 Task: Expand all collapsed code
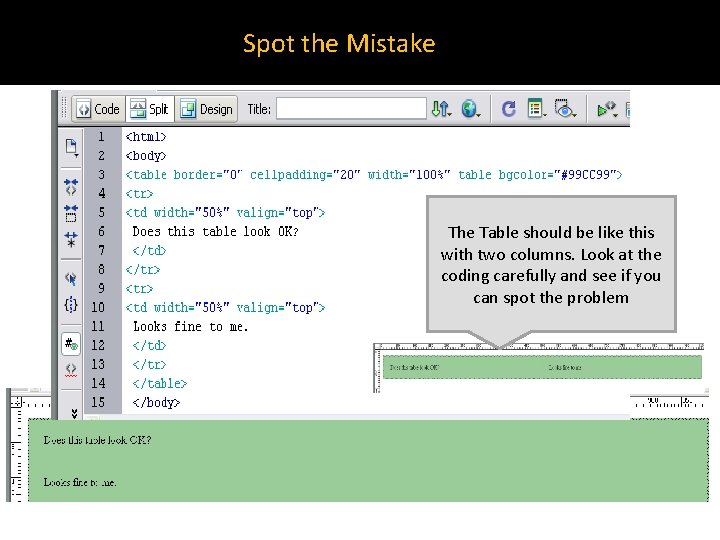(x=71, y=240)
